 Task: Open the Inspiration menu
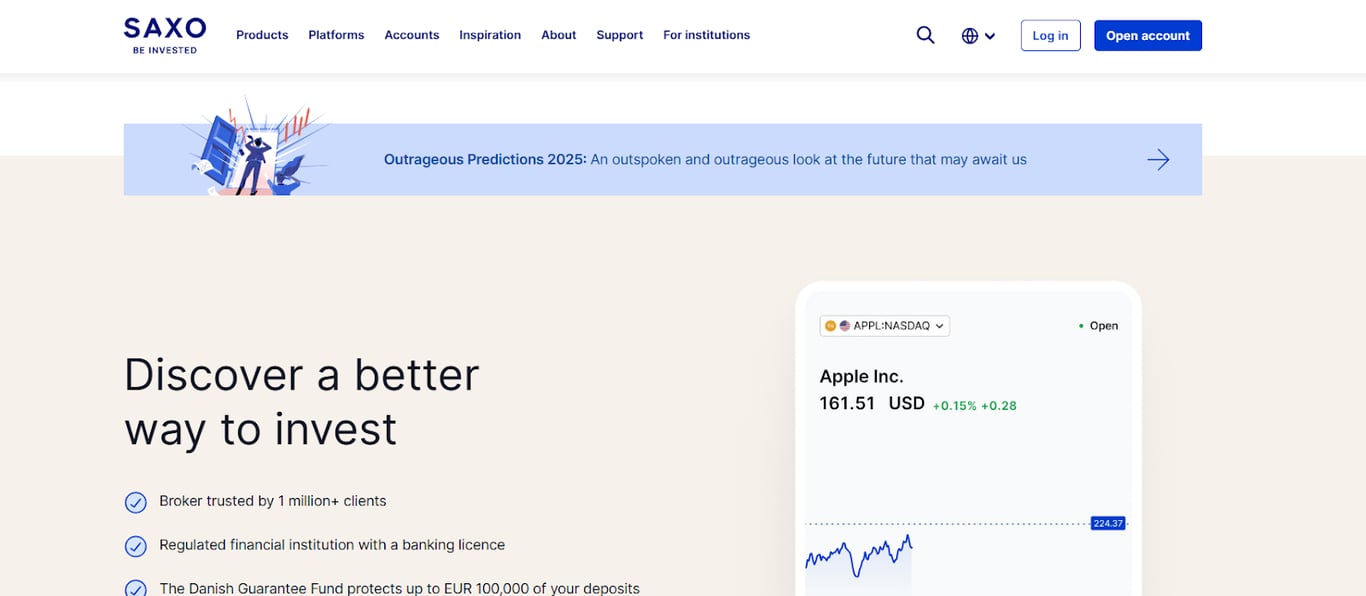pyautogui.click(x=490, y=35)
